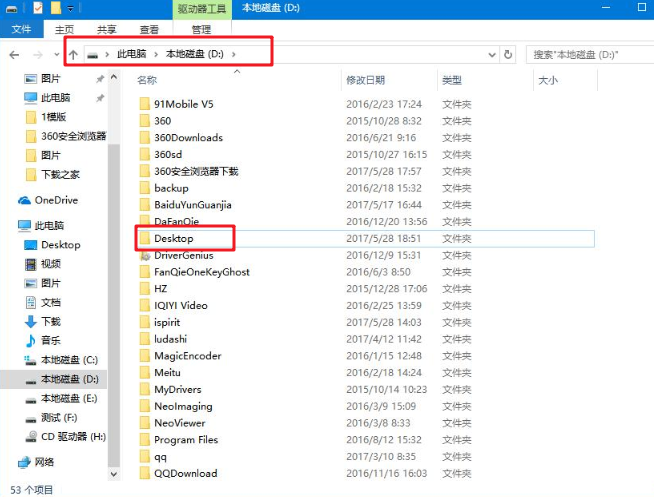
Task: Open Desktop under 此电脑 in sidebar
Action: 60,245
